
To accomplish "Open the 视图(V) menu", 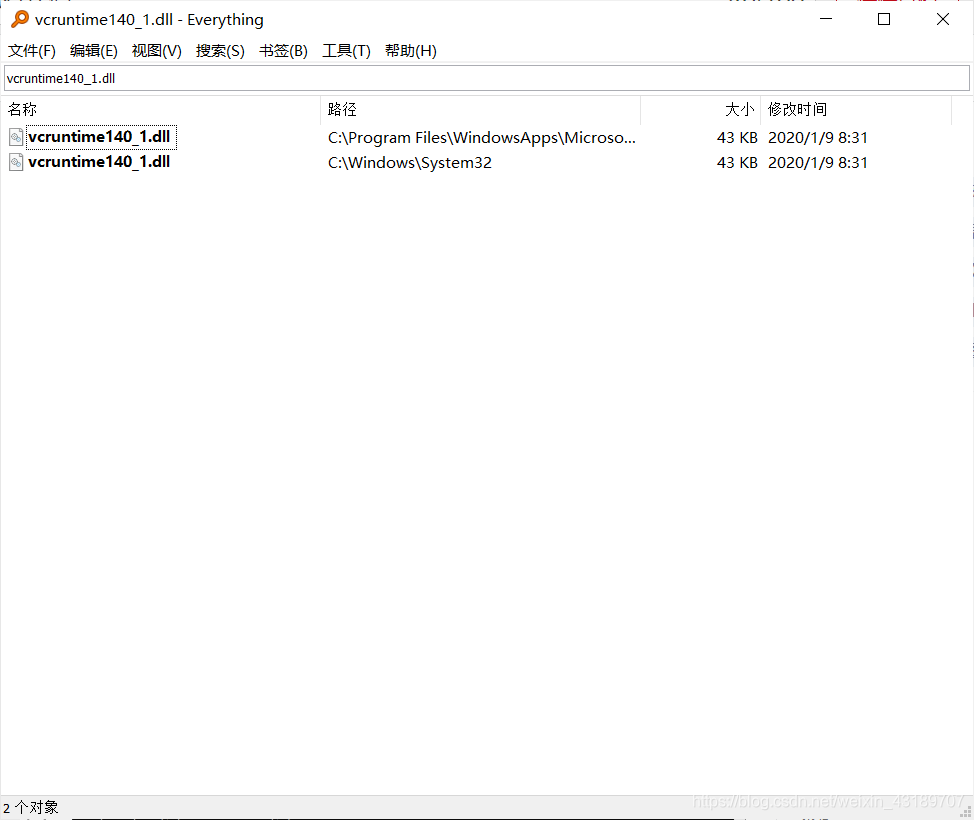I will click(x=156, y=50).
